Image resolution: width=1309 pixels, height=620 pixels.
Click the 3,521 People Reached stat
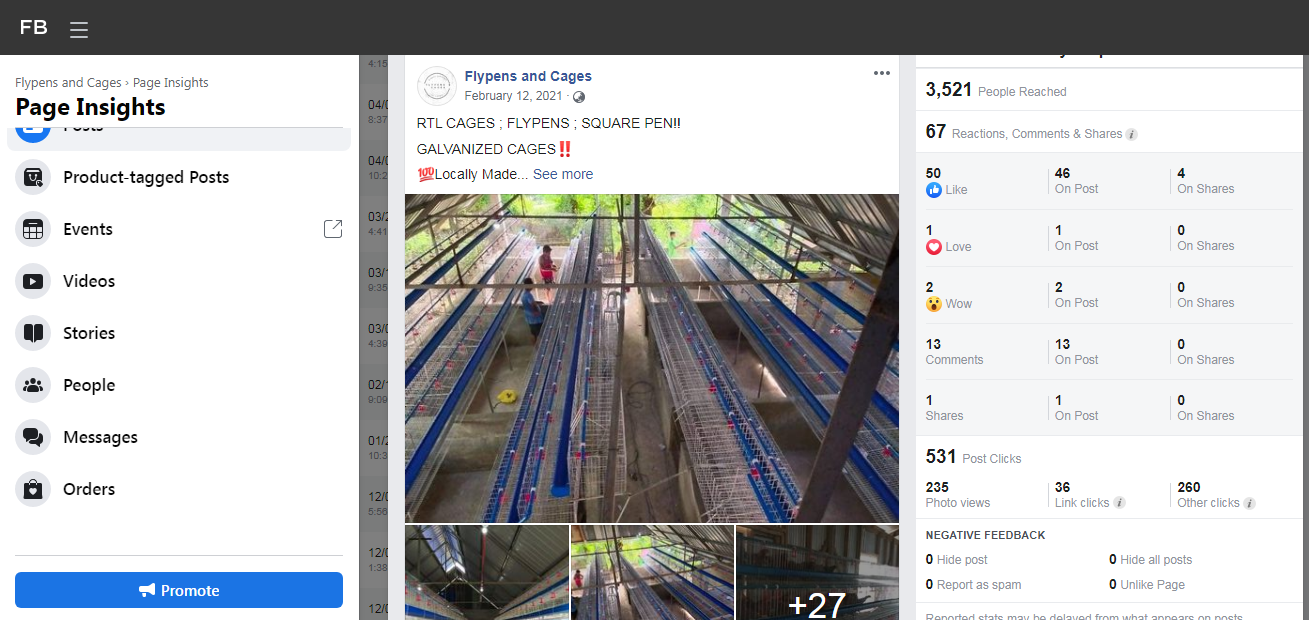click(x=996, y=90)
